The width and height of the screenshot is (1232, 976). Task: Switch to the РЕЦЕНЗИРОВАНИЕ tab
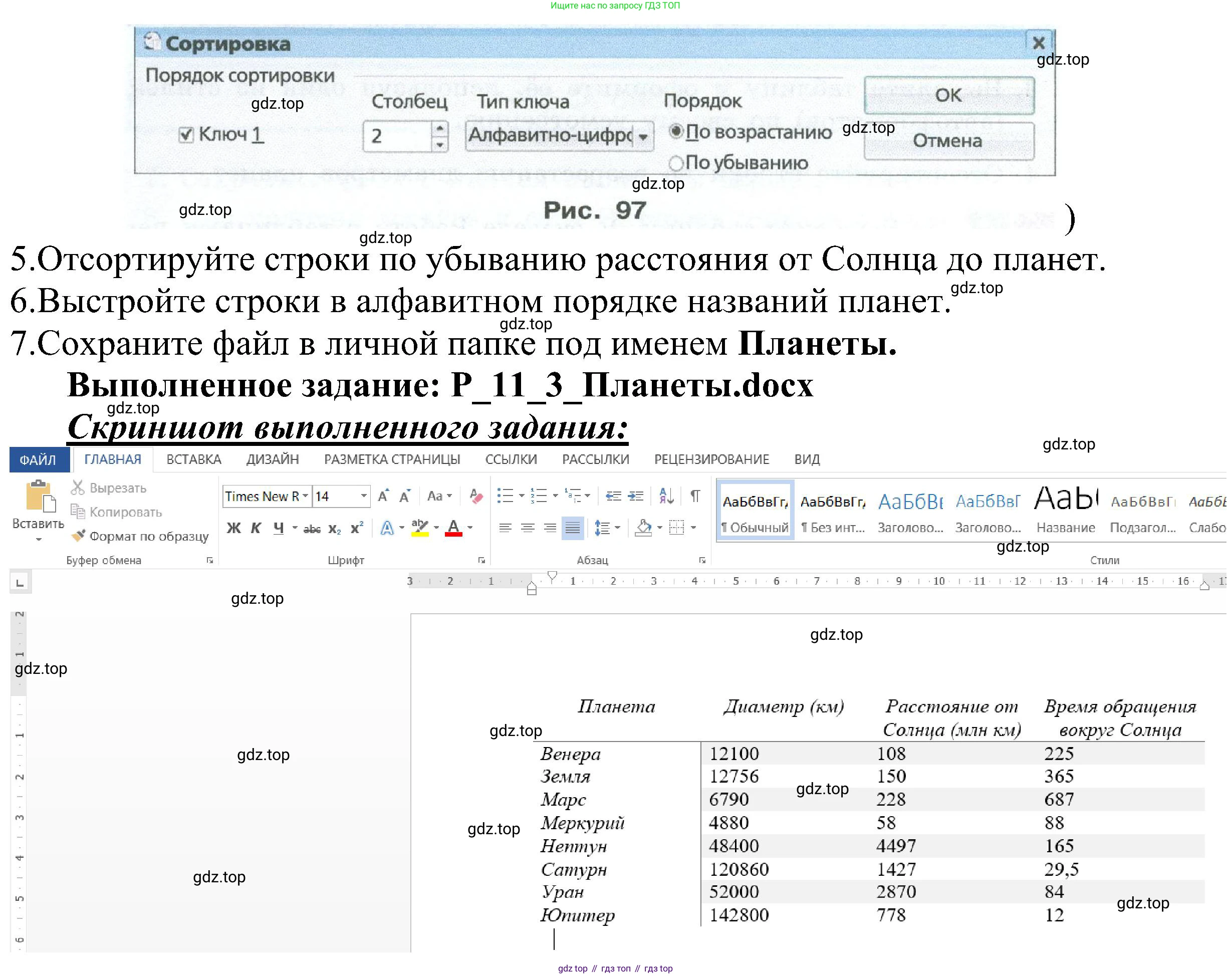(x=713, y=460)
